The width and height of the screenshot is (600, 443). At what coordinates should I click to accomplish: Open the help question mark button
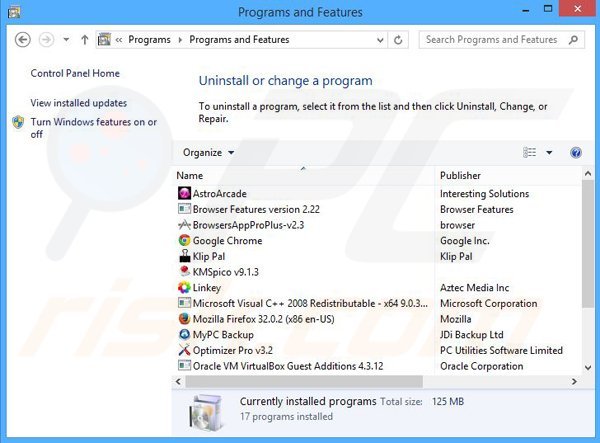click(x=576, y=153)
